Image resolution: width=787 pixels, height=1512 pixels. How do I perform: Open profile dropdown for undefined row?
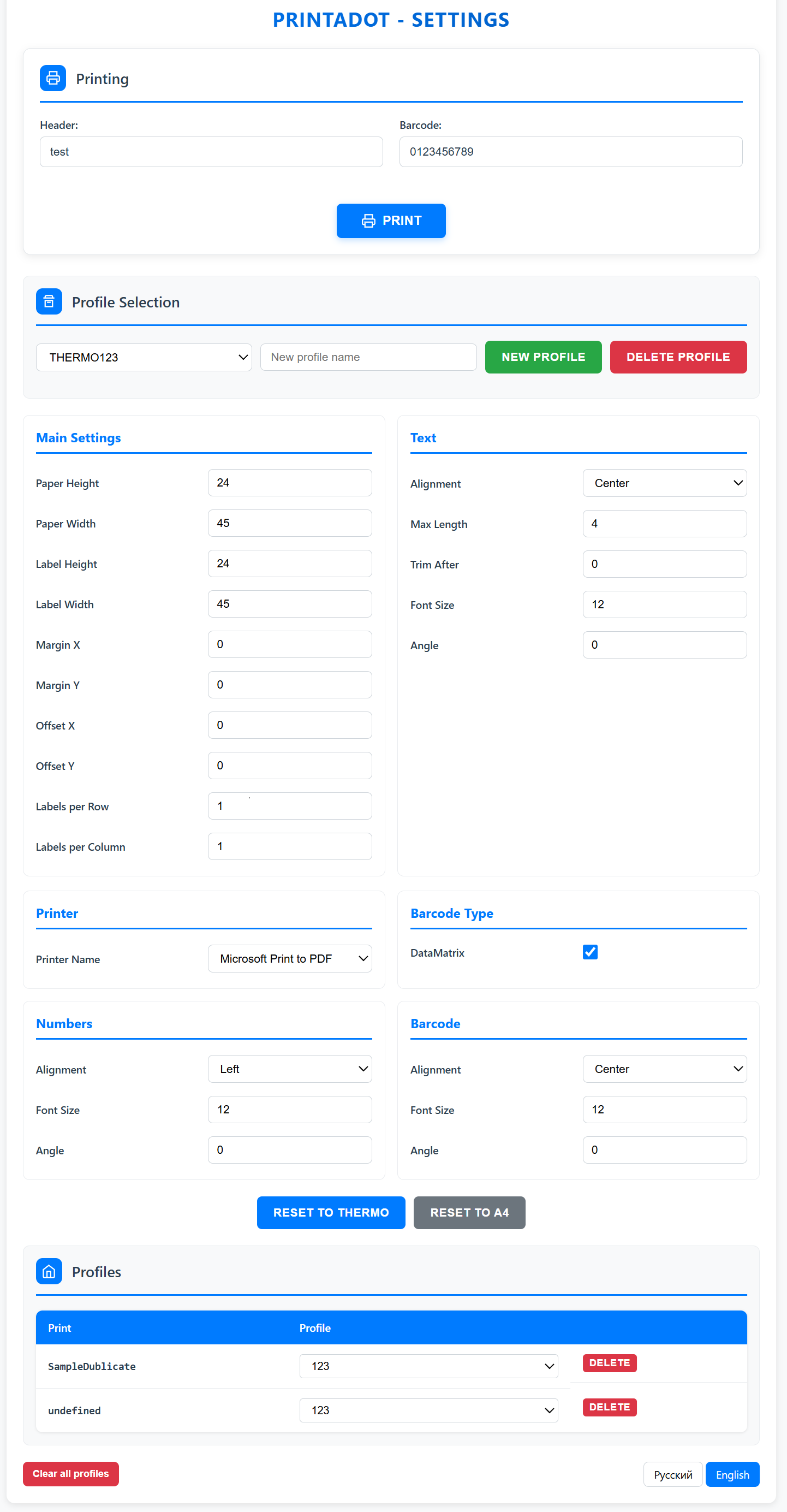[428, 1410]
